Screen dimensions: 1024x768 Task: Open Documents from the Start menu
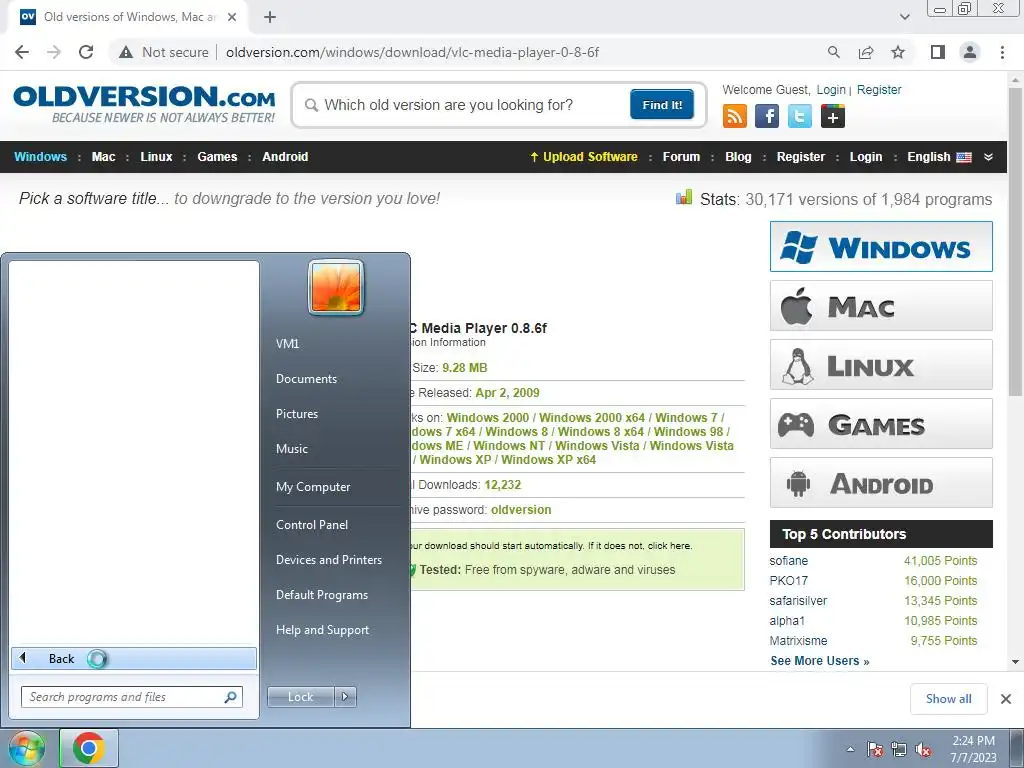306,379
